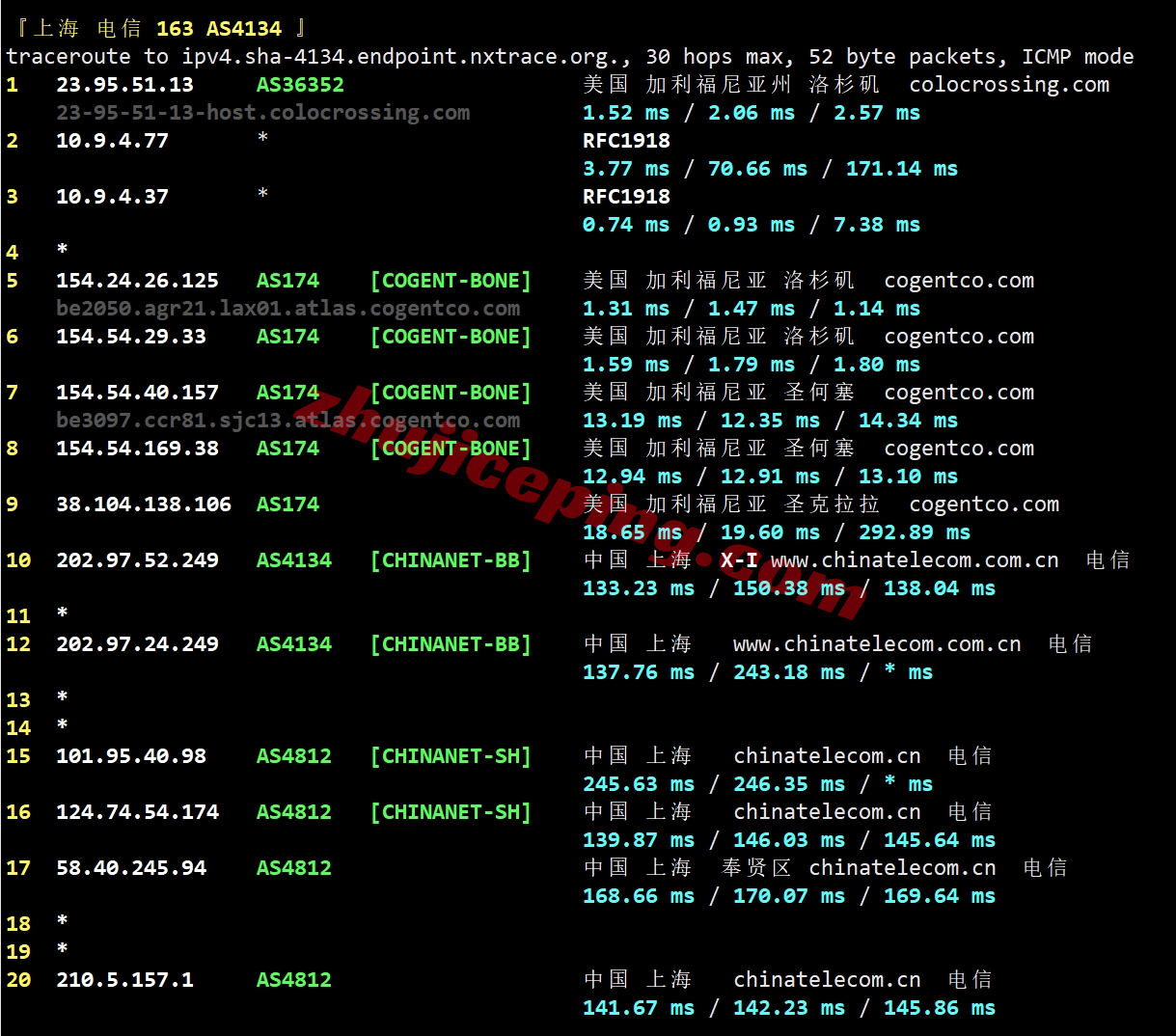This screenshot has height=1036, width=1176.
Task: Click [CHINANET-SH] tag on hop 16
Action: [x=451, y=812]
